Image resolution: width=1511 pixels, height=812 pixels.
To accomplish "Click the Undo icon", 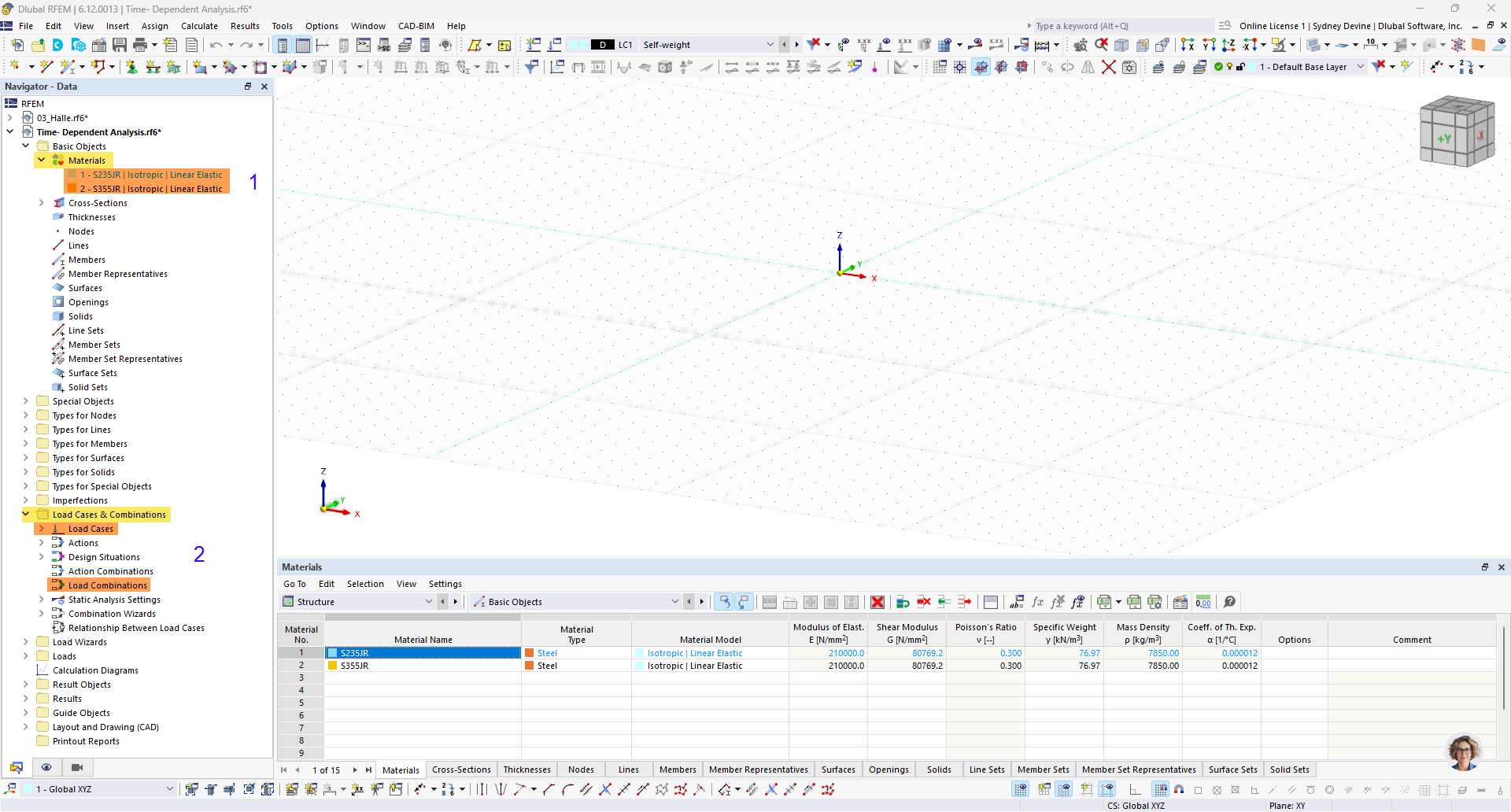I will point(218,46).
